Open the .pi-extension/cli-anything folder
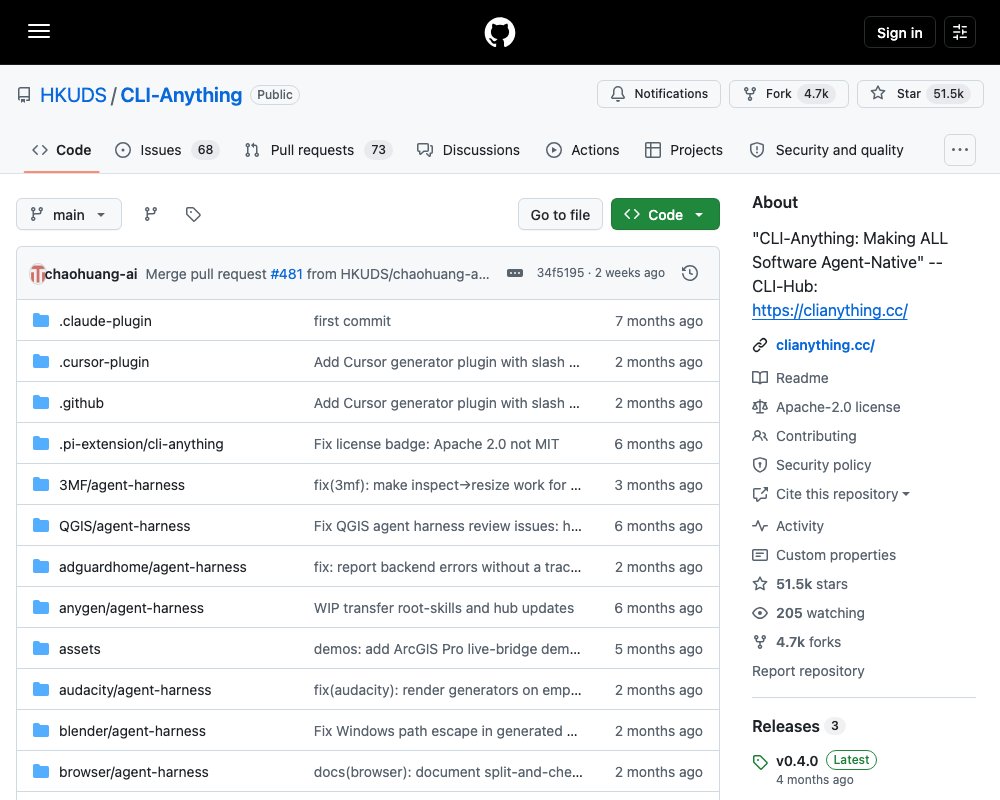 tap(141, 444)
